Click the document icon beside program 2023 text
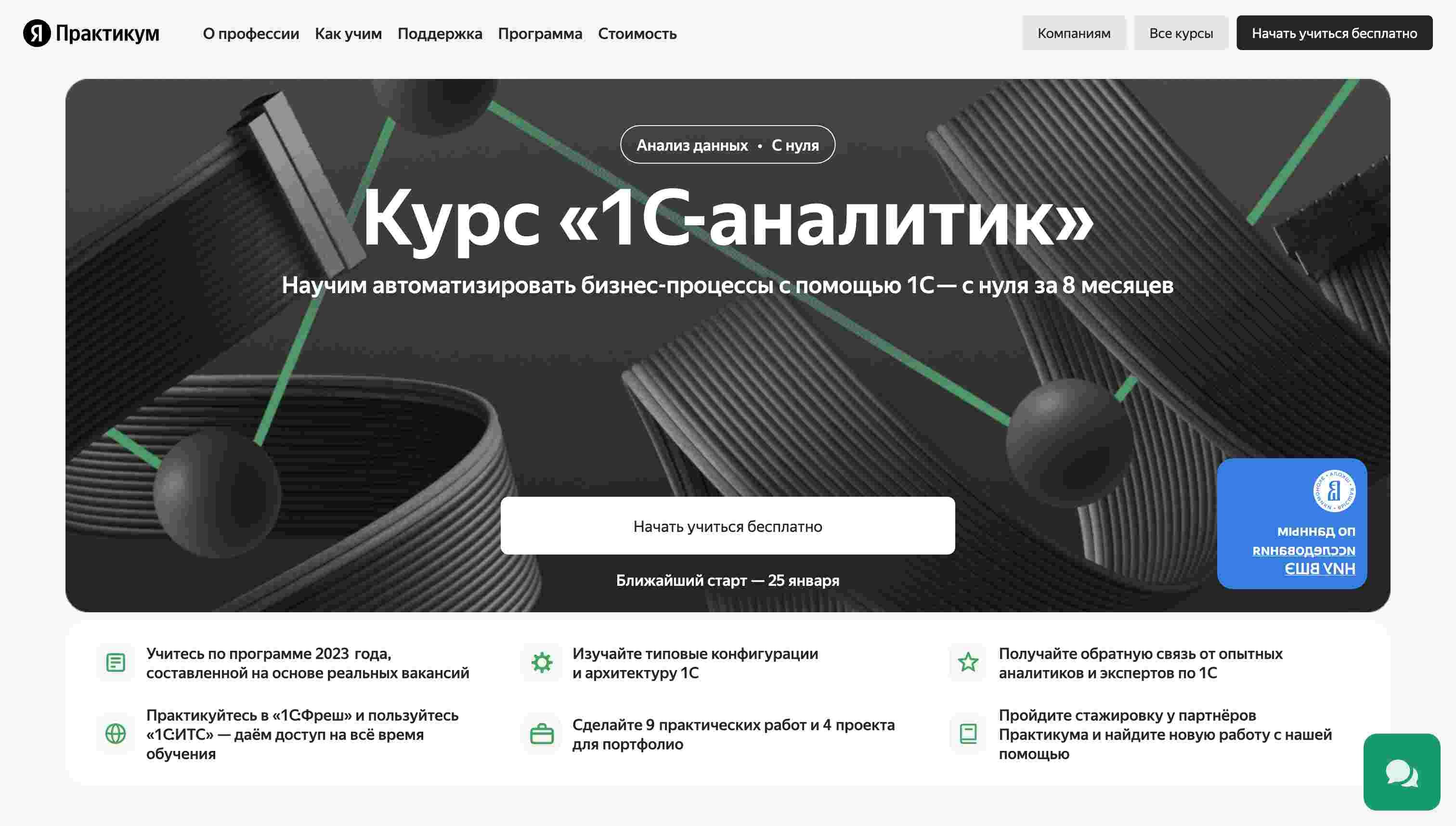The image size is (1456, 826). [x=116, y=662]
